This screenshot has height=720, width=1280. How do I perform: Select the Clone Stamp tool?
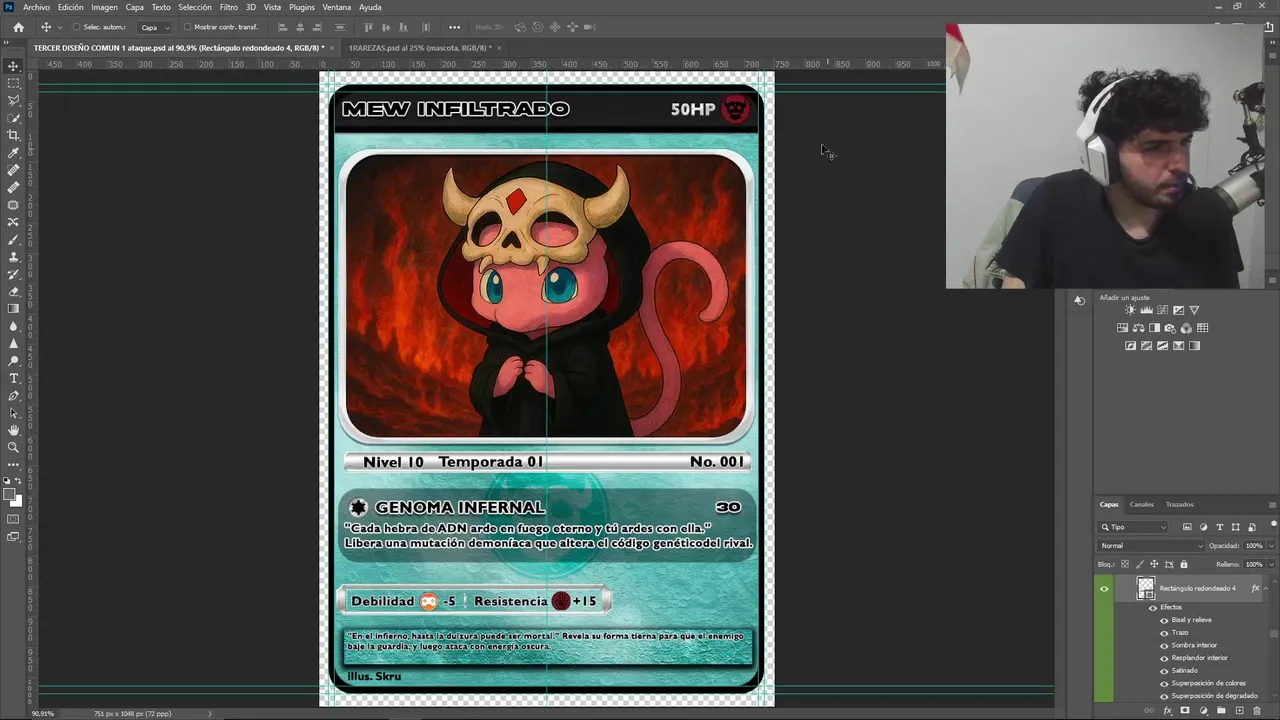point(13,257)
